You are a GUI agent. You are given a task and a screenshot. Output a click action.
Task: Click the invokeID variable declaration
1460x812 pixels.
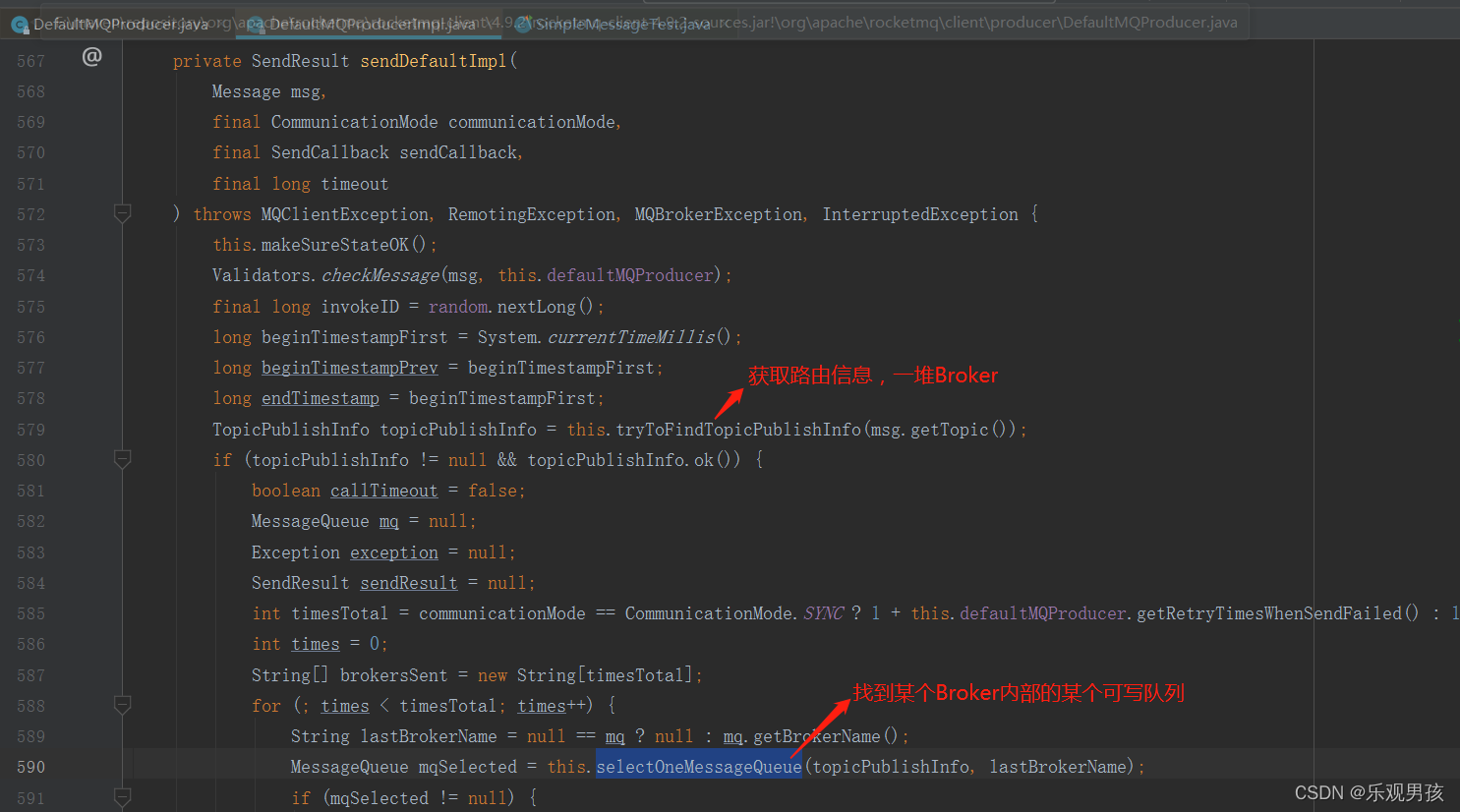360,307
